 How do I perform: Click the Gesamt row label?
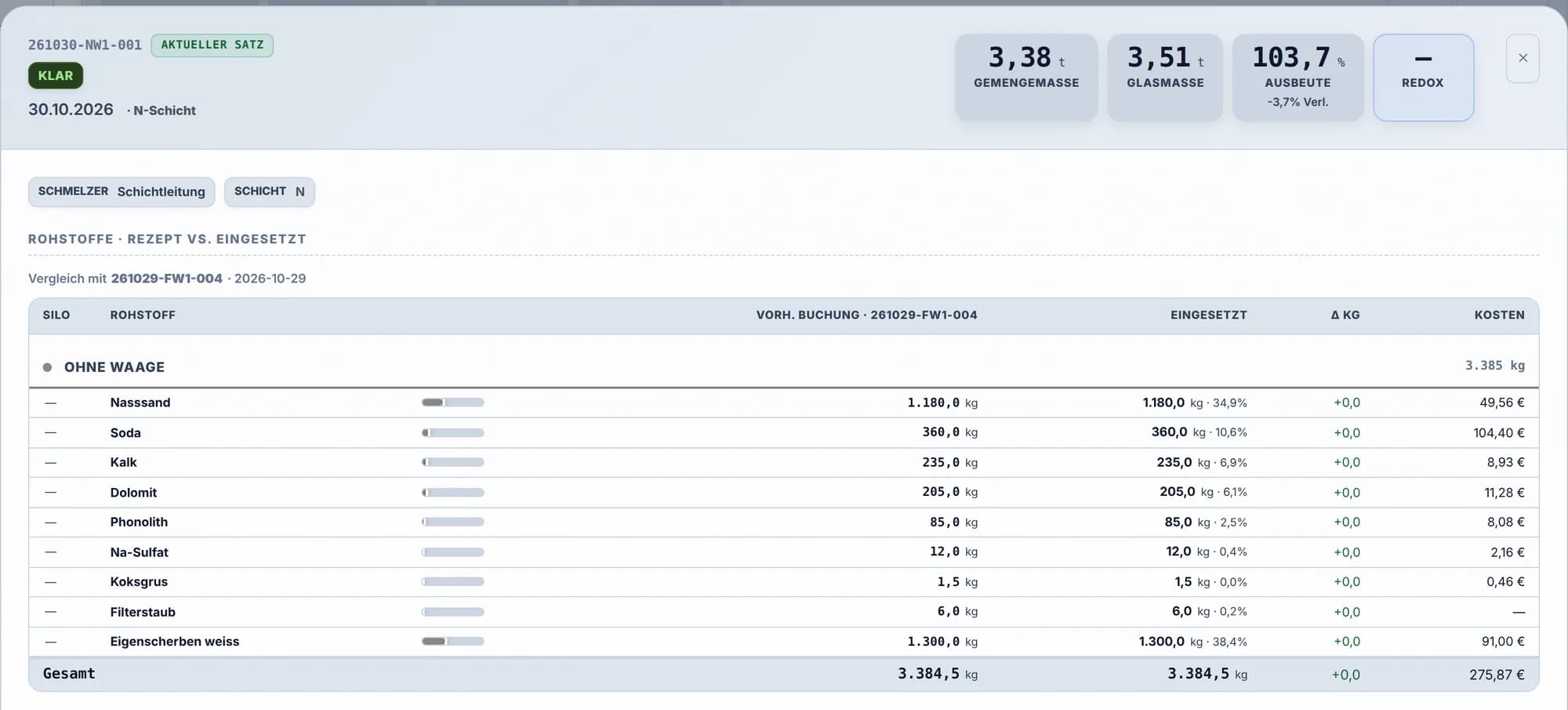coord(69,673)
